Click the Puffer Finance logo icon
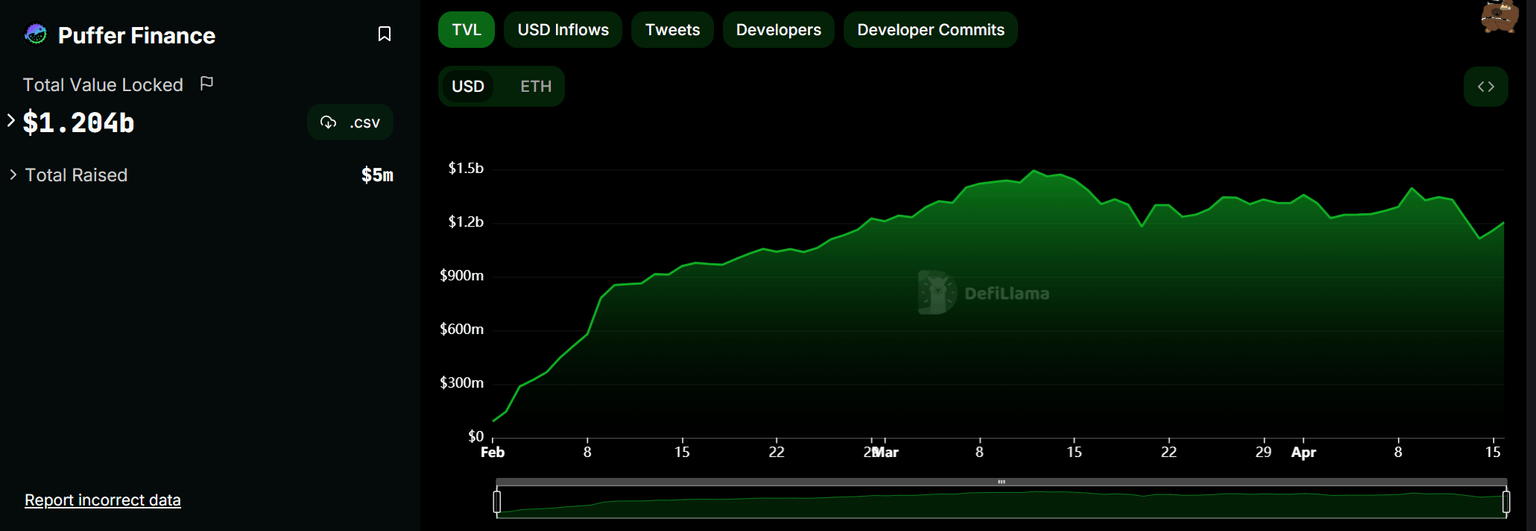The image size is (1536, 531). 35,35
